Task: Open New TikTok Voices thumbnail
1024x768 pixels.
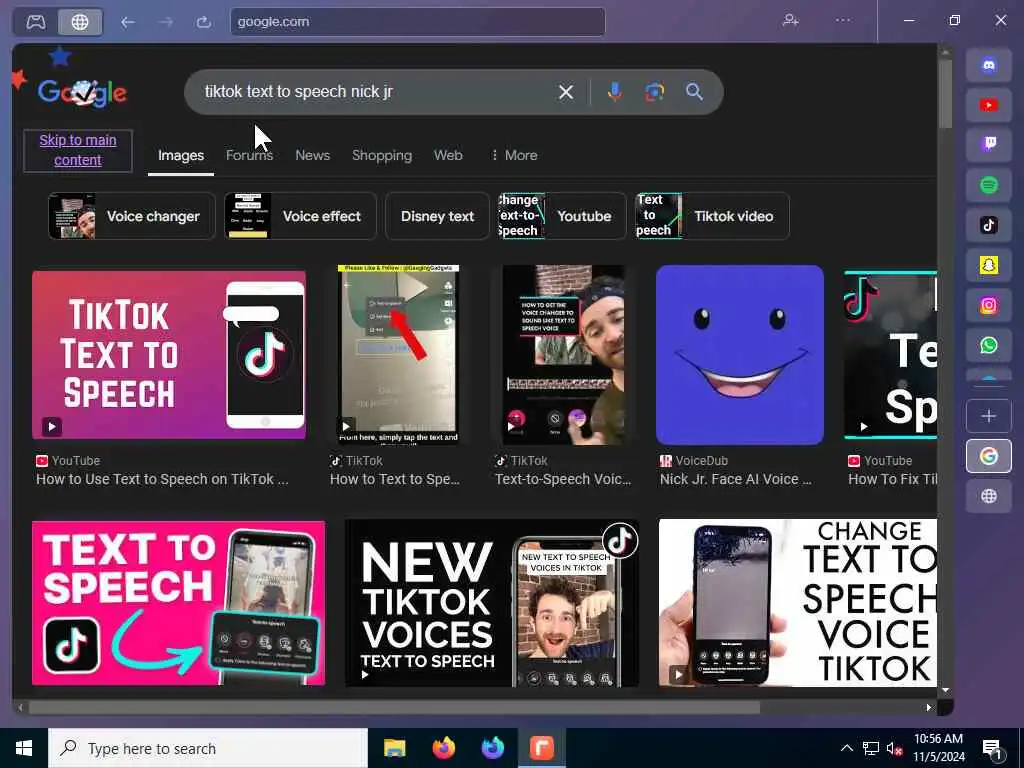Action: (x=492, y=603)
